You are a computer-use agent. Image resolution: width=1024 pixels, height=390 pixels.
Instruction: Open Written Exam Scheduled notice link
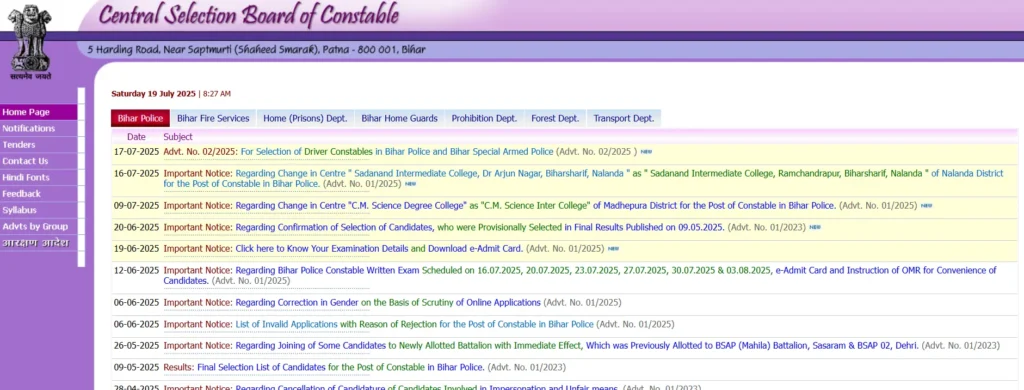coord(580,276)
